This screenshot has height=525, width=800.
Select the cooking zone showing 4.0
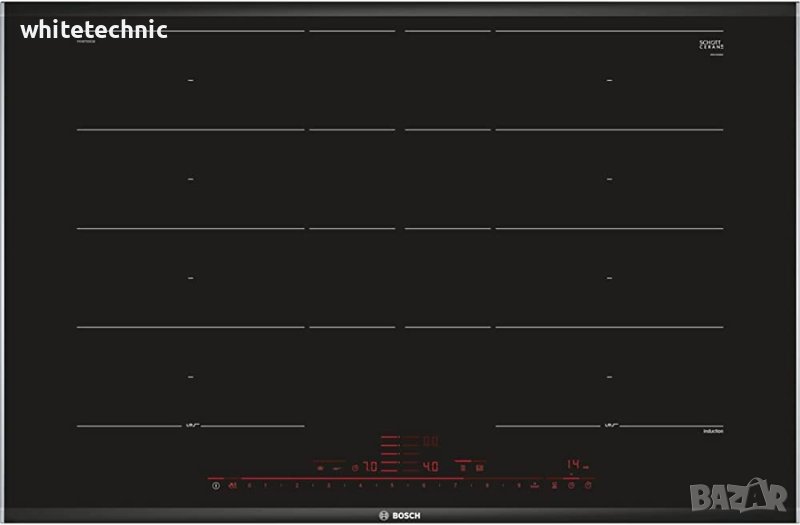pos(429,466)
